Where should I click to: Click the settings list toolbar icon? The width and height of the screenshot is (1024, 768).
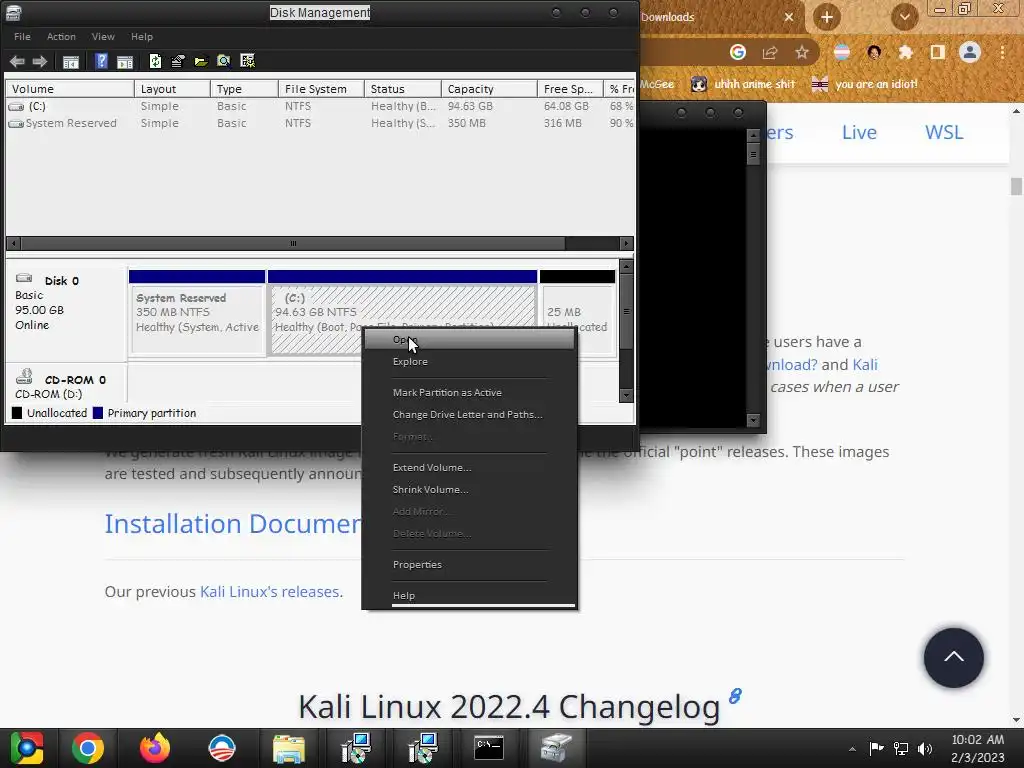[x=248, y=61]
